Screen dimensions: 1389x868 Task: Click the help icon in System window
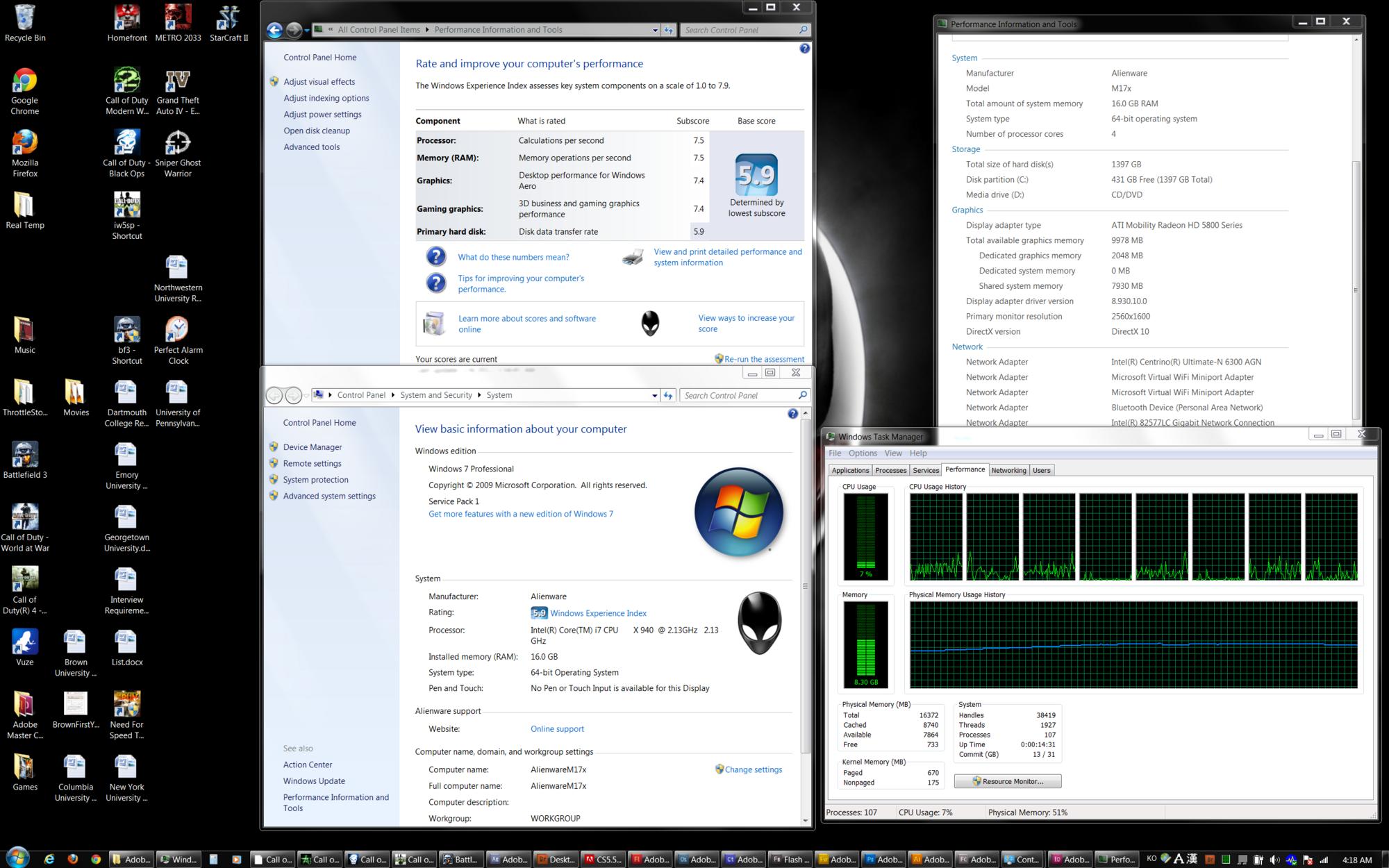[x=792, y=414]
